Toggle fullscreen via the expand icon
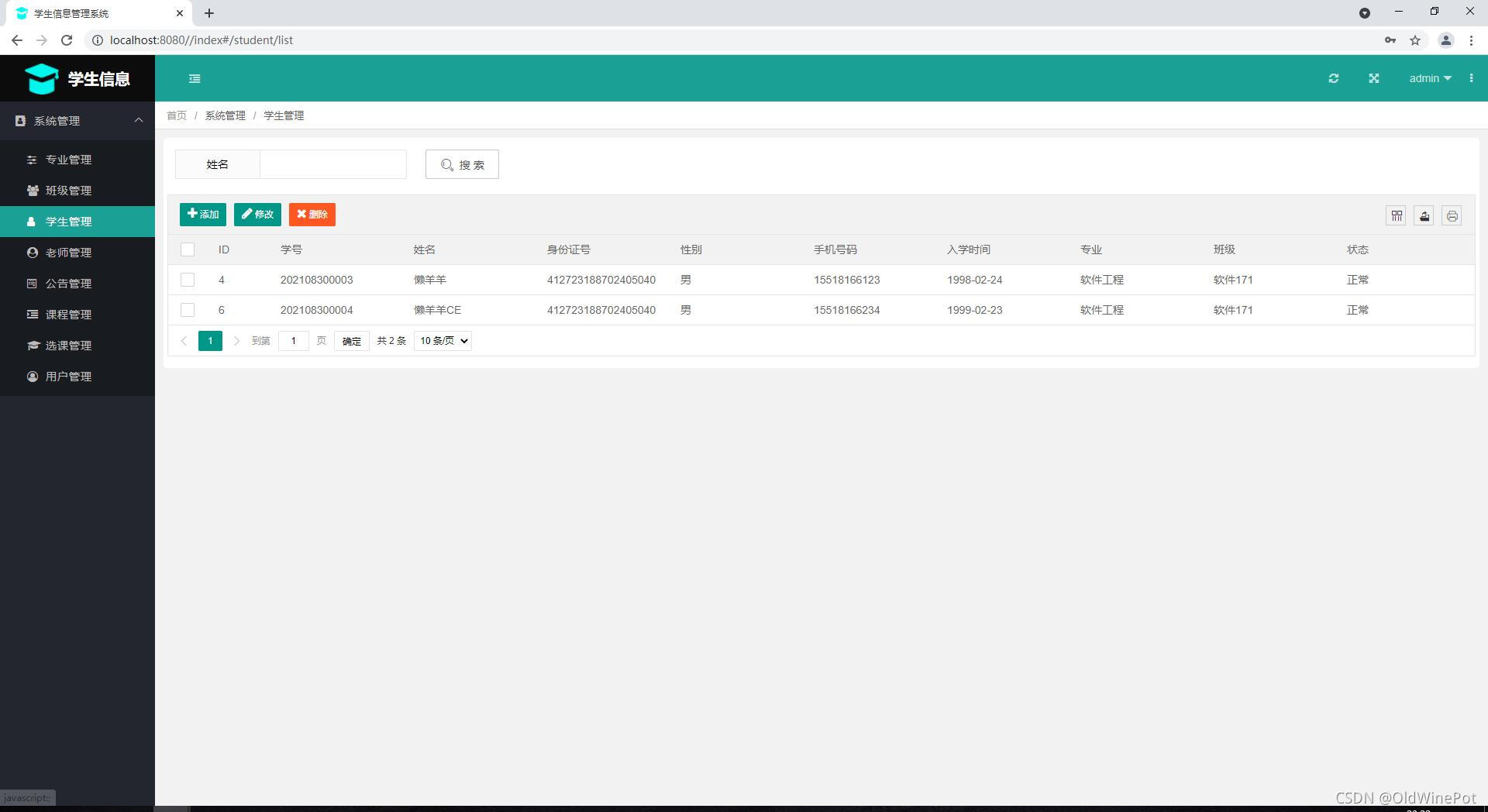 (x=1374, y=78)
